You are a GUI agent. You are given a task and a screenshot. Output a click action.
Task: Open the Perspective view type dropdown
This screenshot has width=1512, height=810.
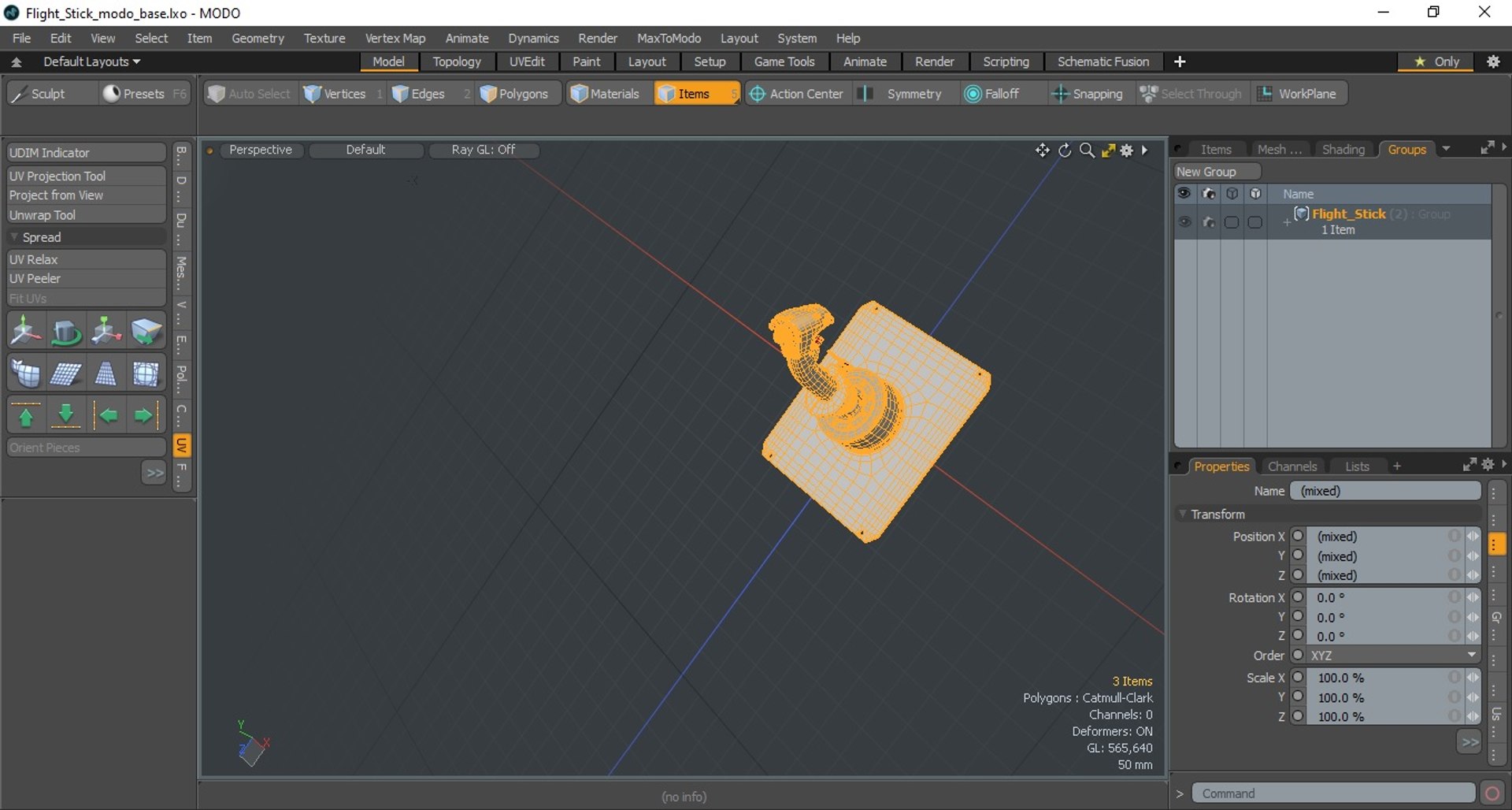click(x=261, y=150)
